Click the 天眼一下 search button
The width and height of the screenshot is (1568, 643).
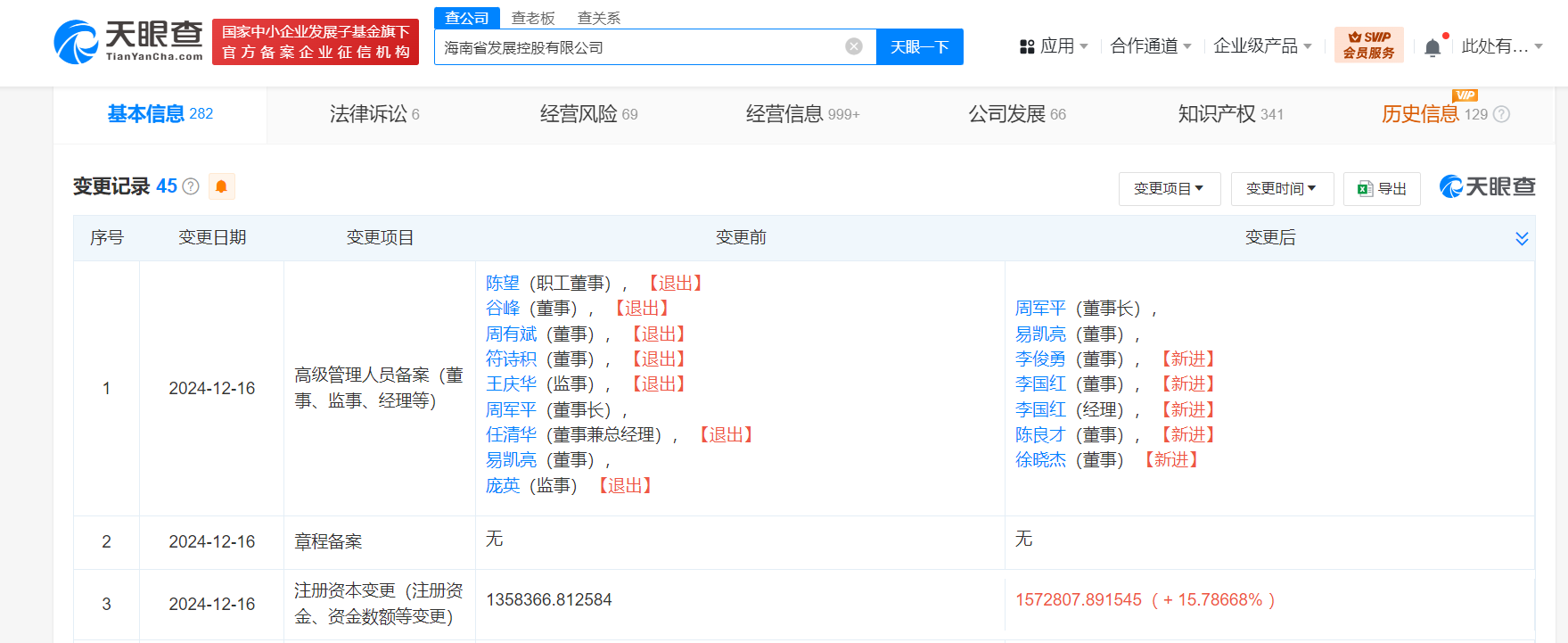(920, 46)
